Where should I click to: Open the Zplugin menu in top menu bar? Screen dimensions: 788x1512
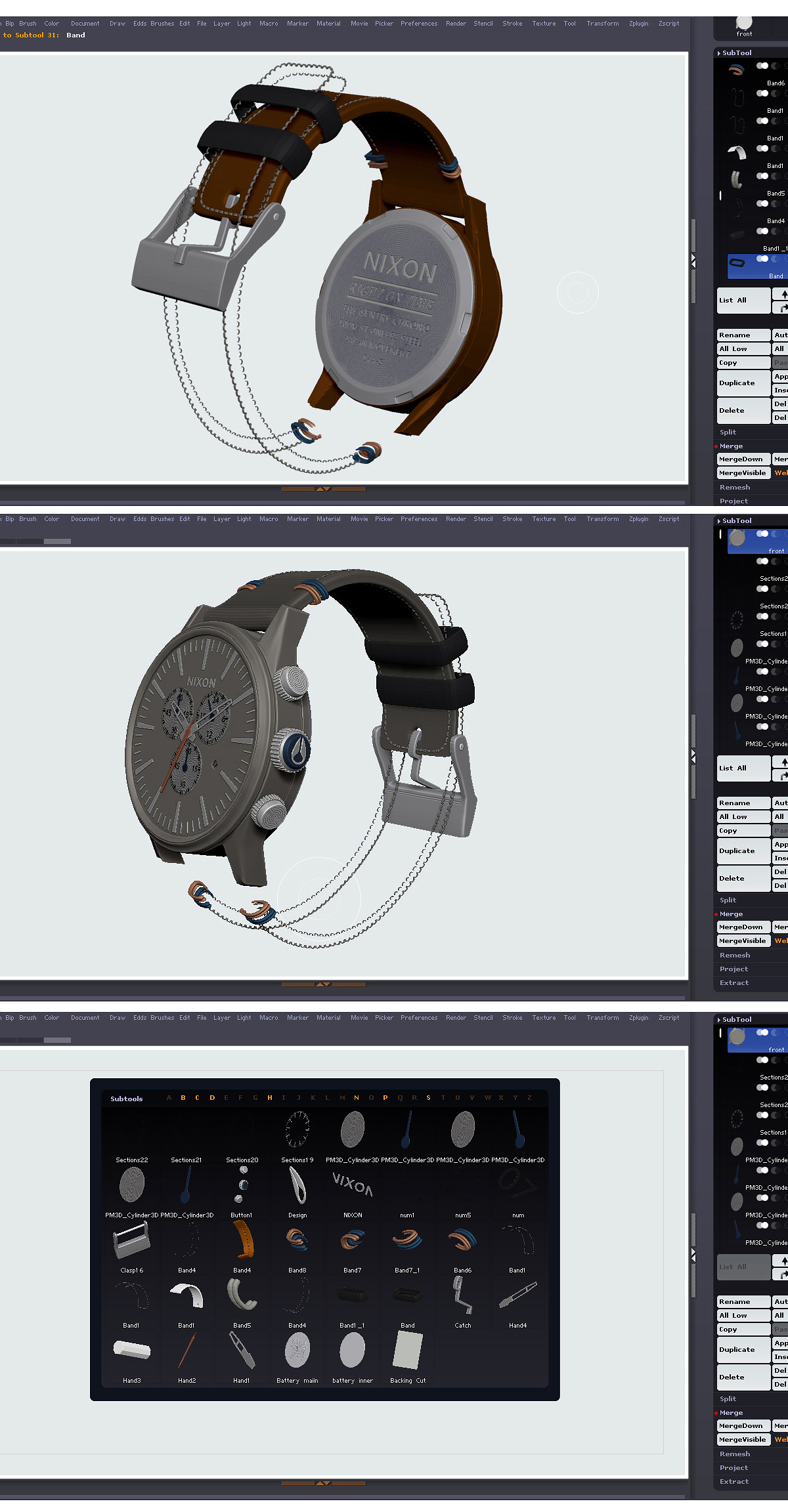[x=638, y=23]
